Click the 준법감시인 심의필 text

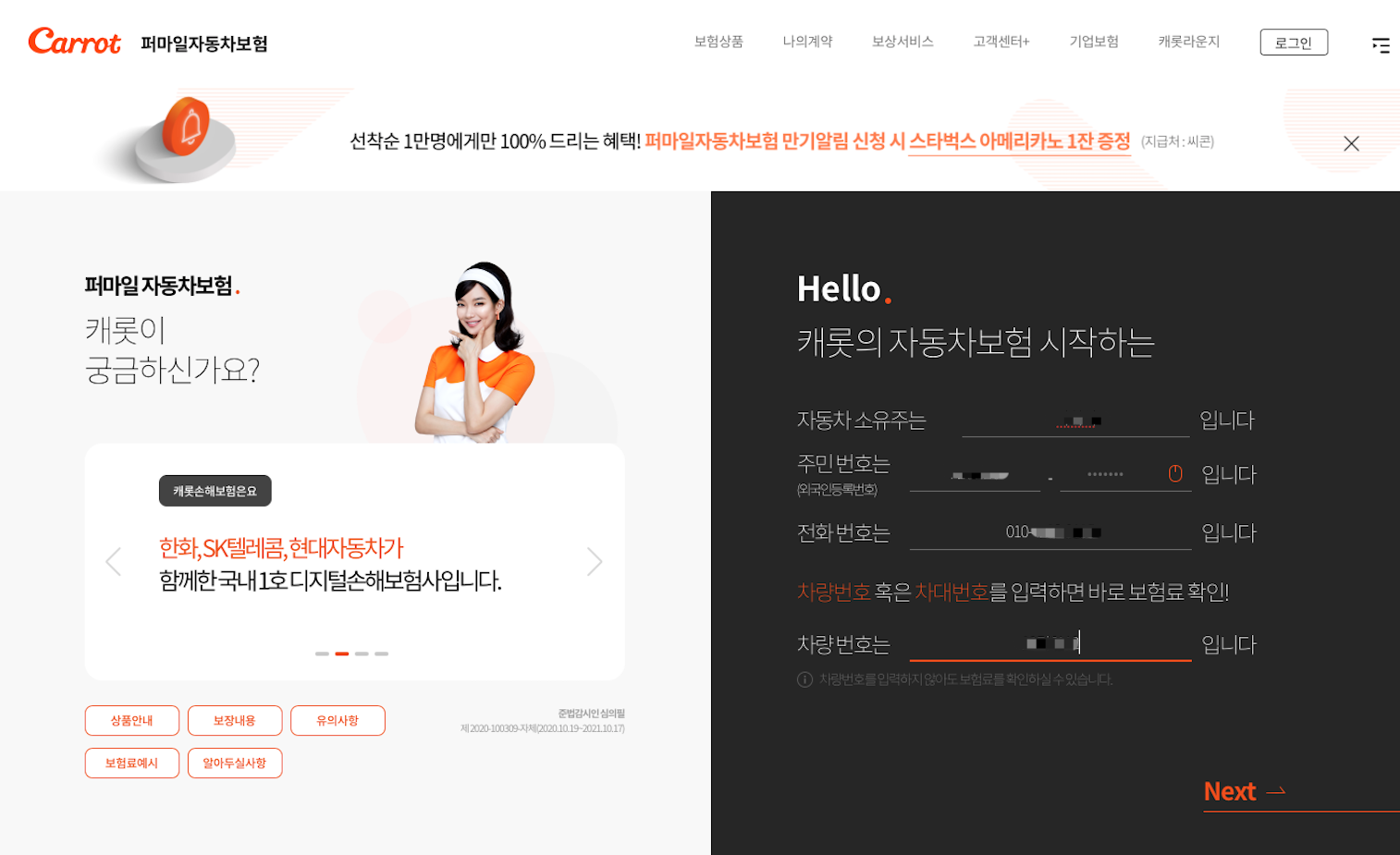592,714
